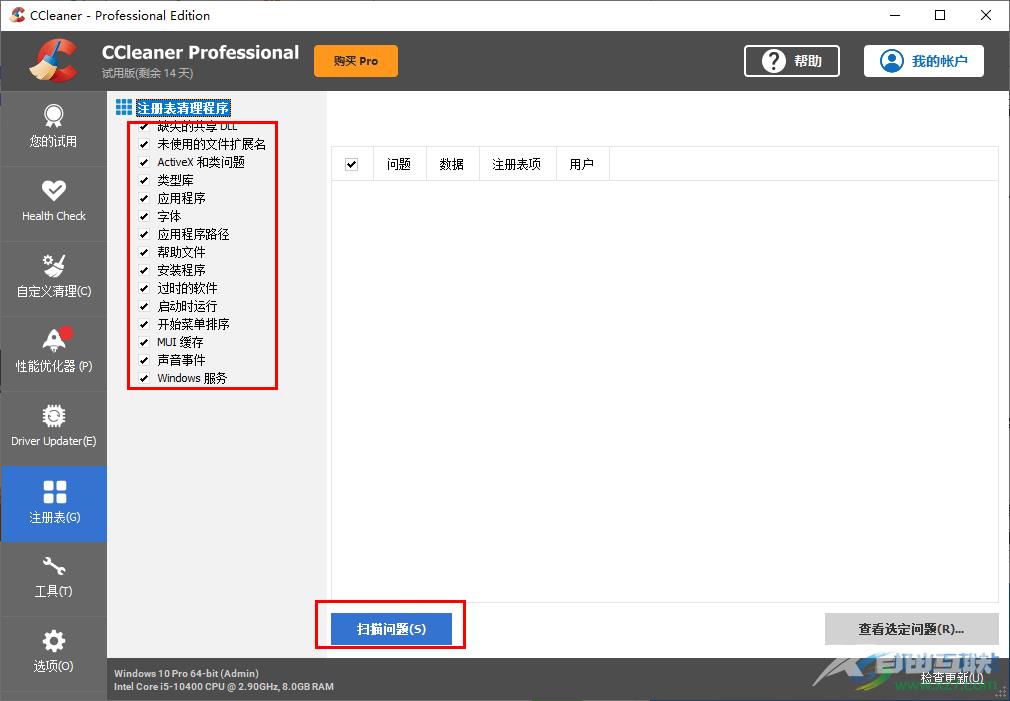Disable the ActiveX 和类问题 option

(143, 162)
